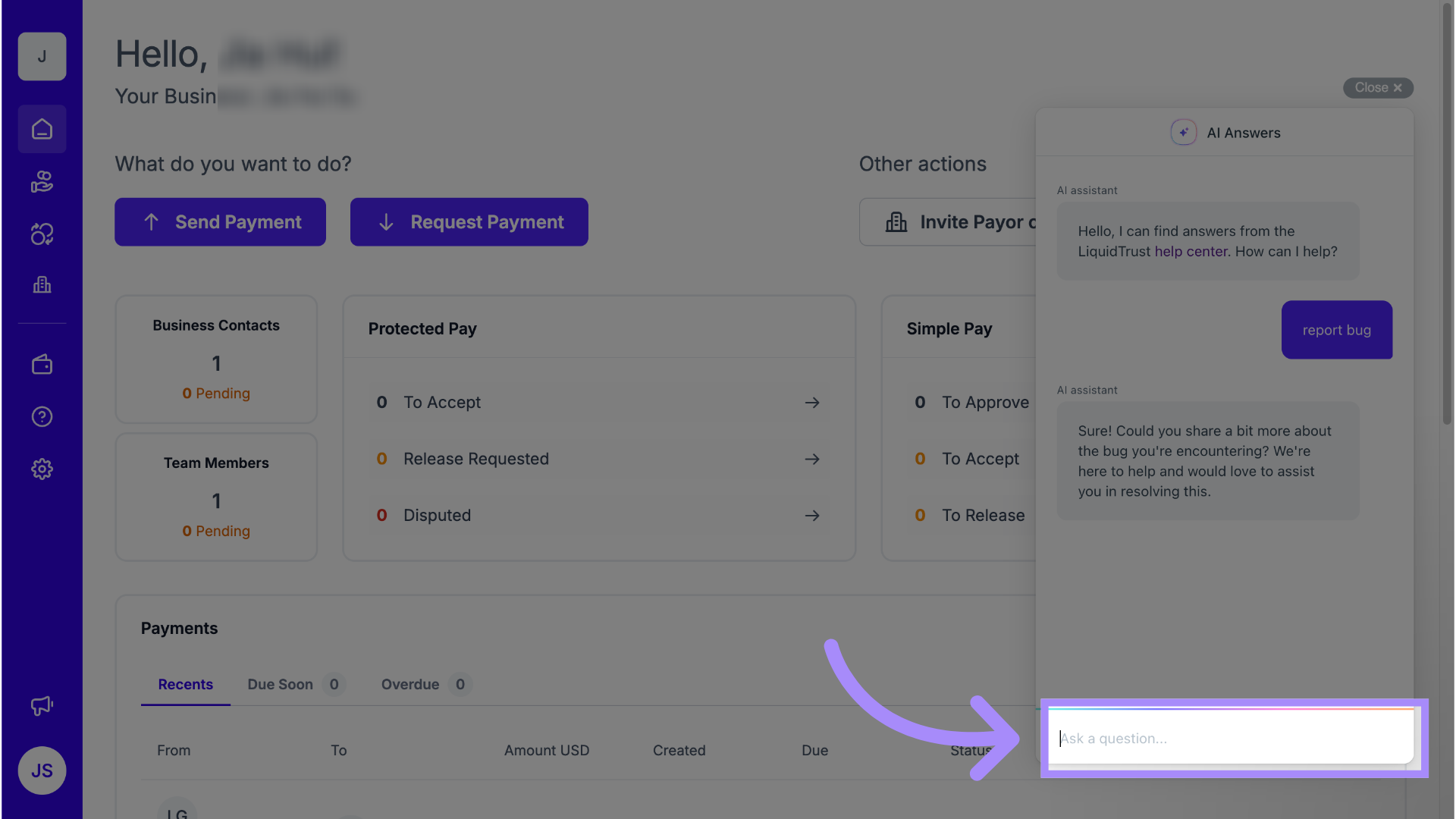Screen dimensions: 1456x819
Task: Select the Recents tab
Action: 185,685
